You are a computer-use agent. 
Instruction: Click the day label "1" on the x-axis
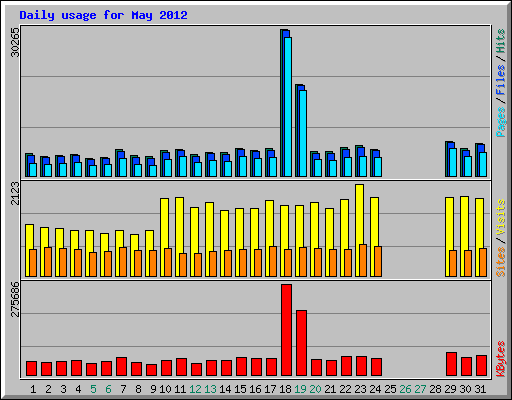pyautogui.click(x=33, y=389)
